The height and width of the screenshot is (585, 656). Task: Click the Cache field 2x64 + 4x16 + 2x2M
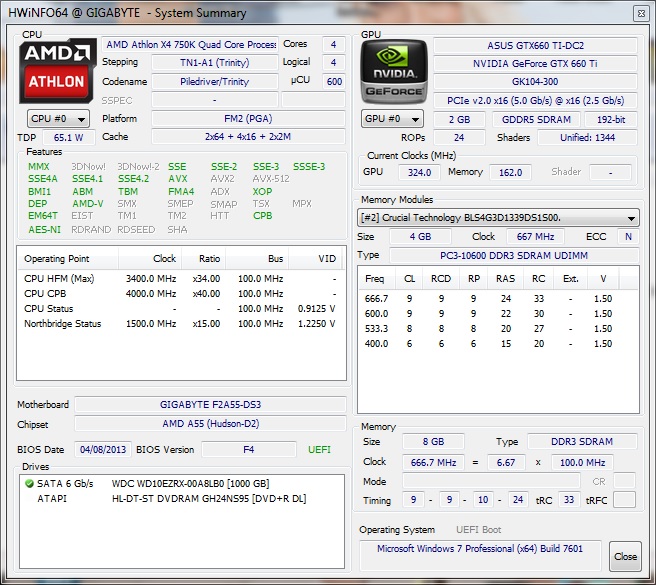pos(248,137)
